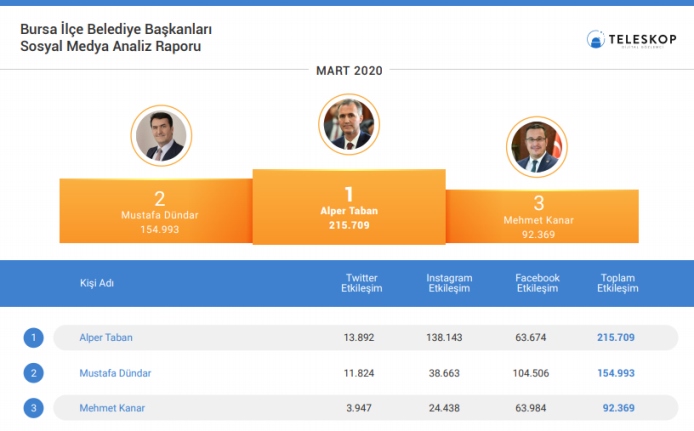Click the Kişi Adı column header

click(97, 283)
